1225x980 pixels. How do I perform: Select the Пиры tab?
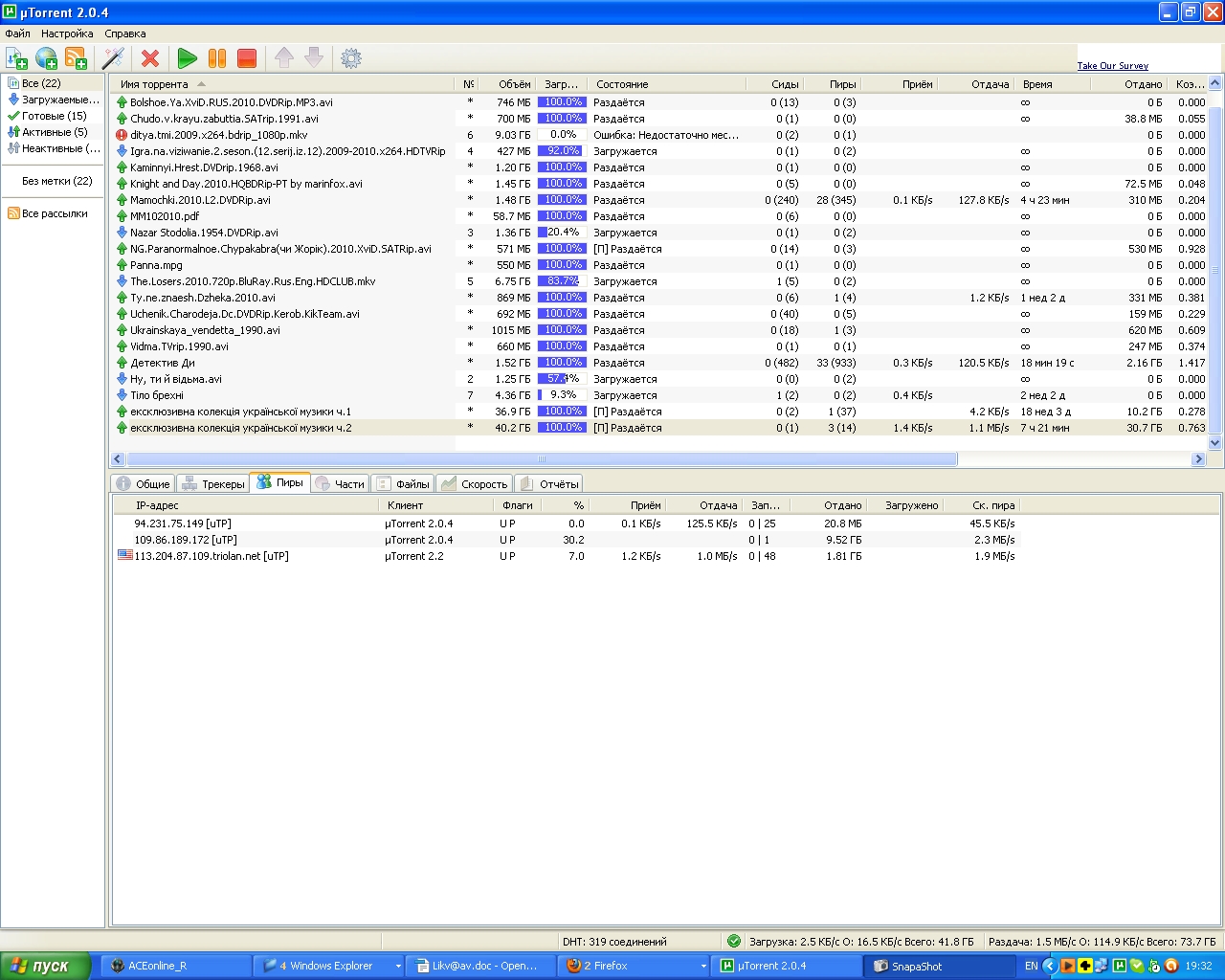click(x=279, y=482)
